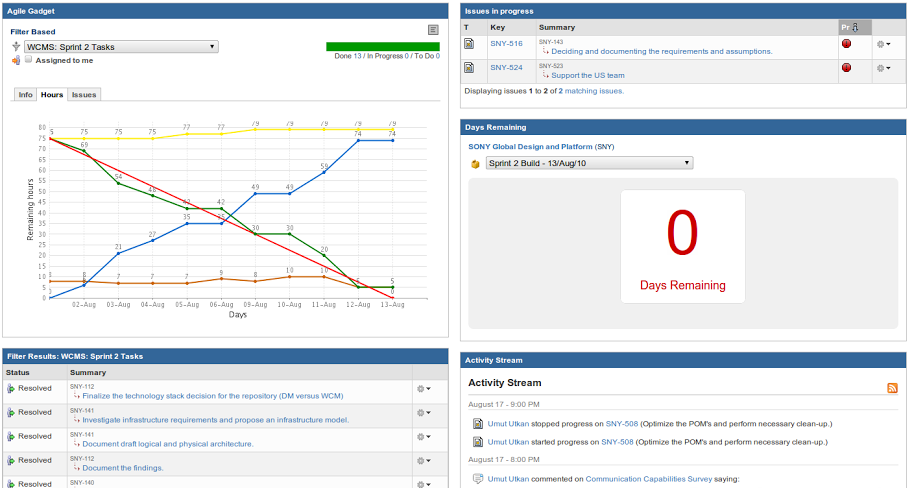The width and height of the screenshot is (912, 488).
Task: Click the issue type icon for SNY-516
Action: point(469,44)
